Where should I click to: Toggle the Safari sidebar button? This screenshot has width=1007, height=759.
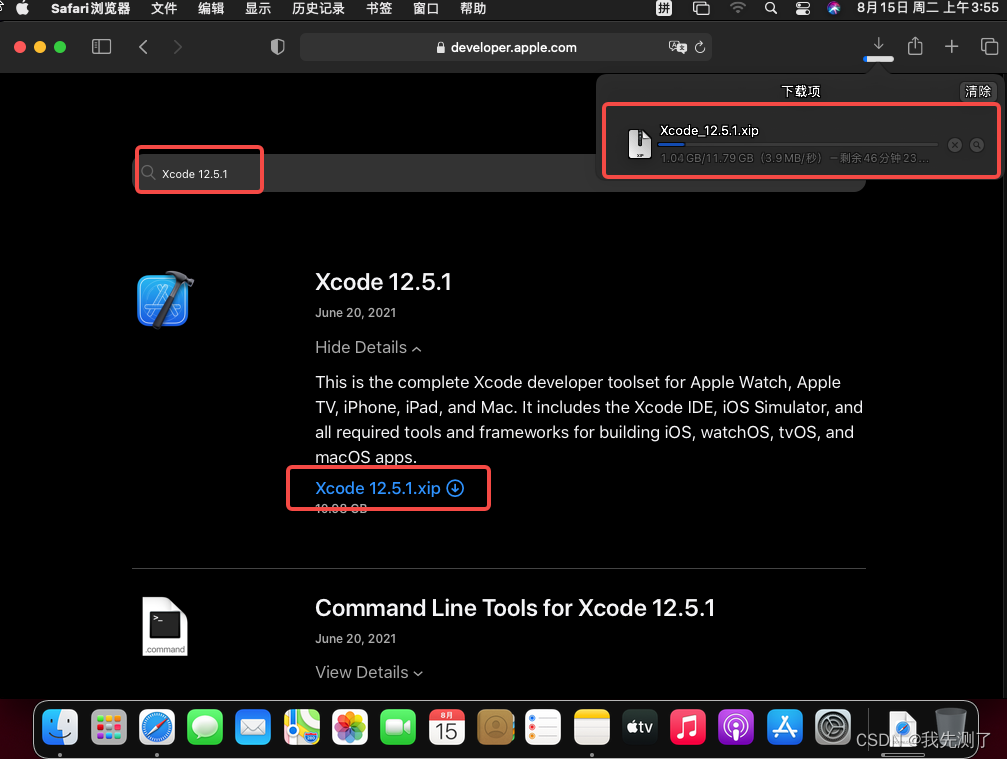point(101,47)
